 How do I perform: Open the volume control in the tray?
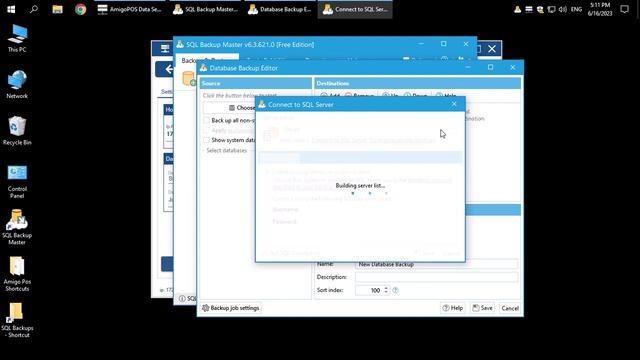562,9
